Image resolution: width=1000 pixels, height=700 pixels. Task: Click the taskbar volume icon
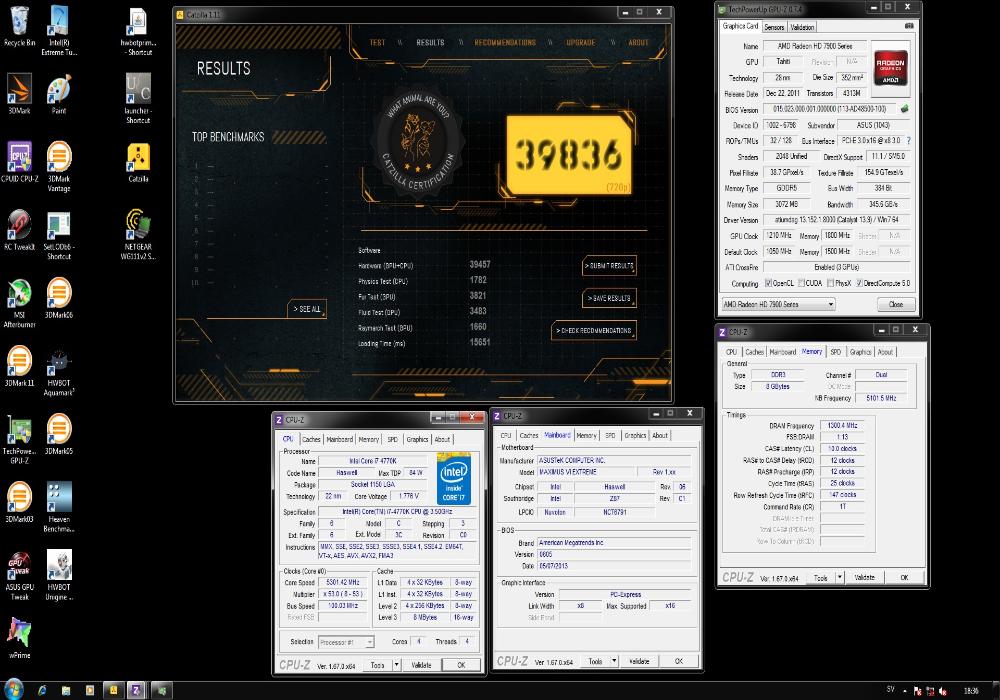(943, 690)
